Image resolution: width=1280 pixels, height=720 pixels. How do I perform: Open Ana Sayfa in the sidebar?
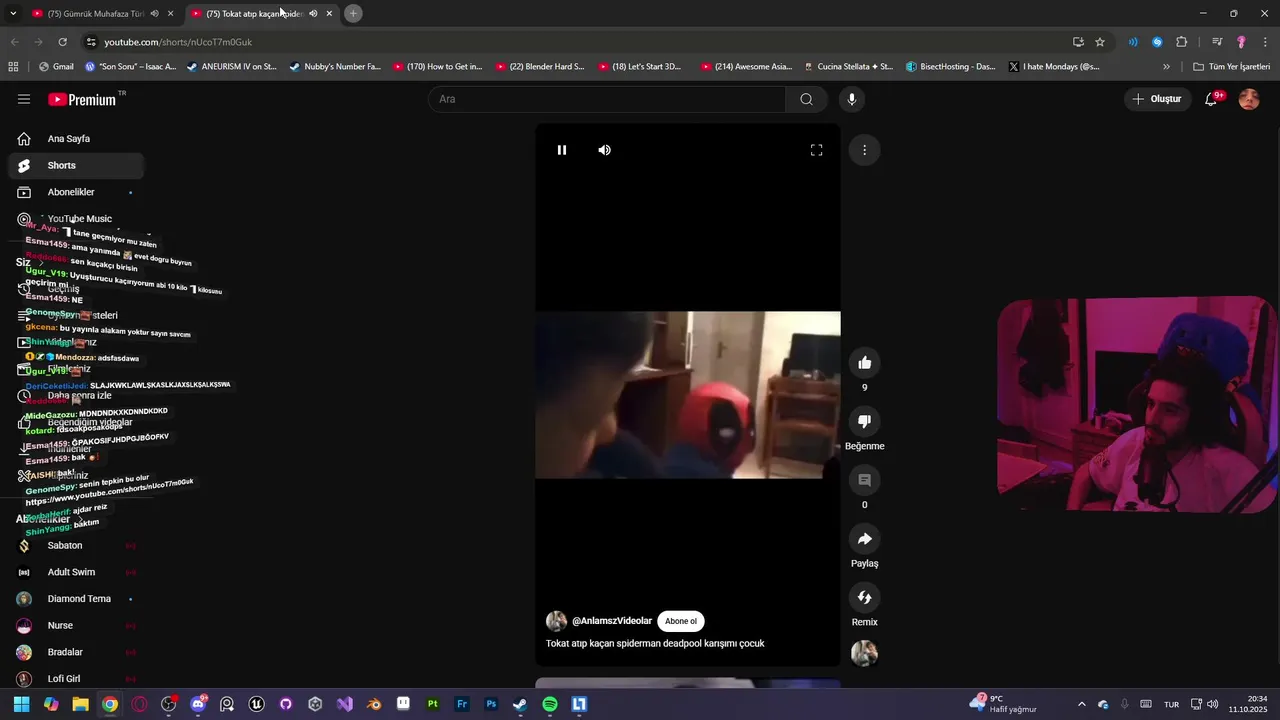click(76, 139)
